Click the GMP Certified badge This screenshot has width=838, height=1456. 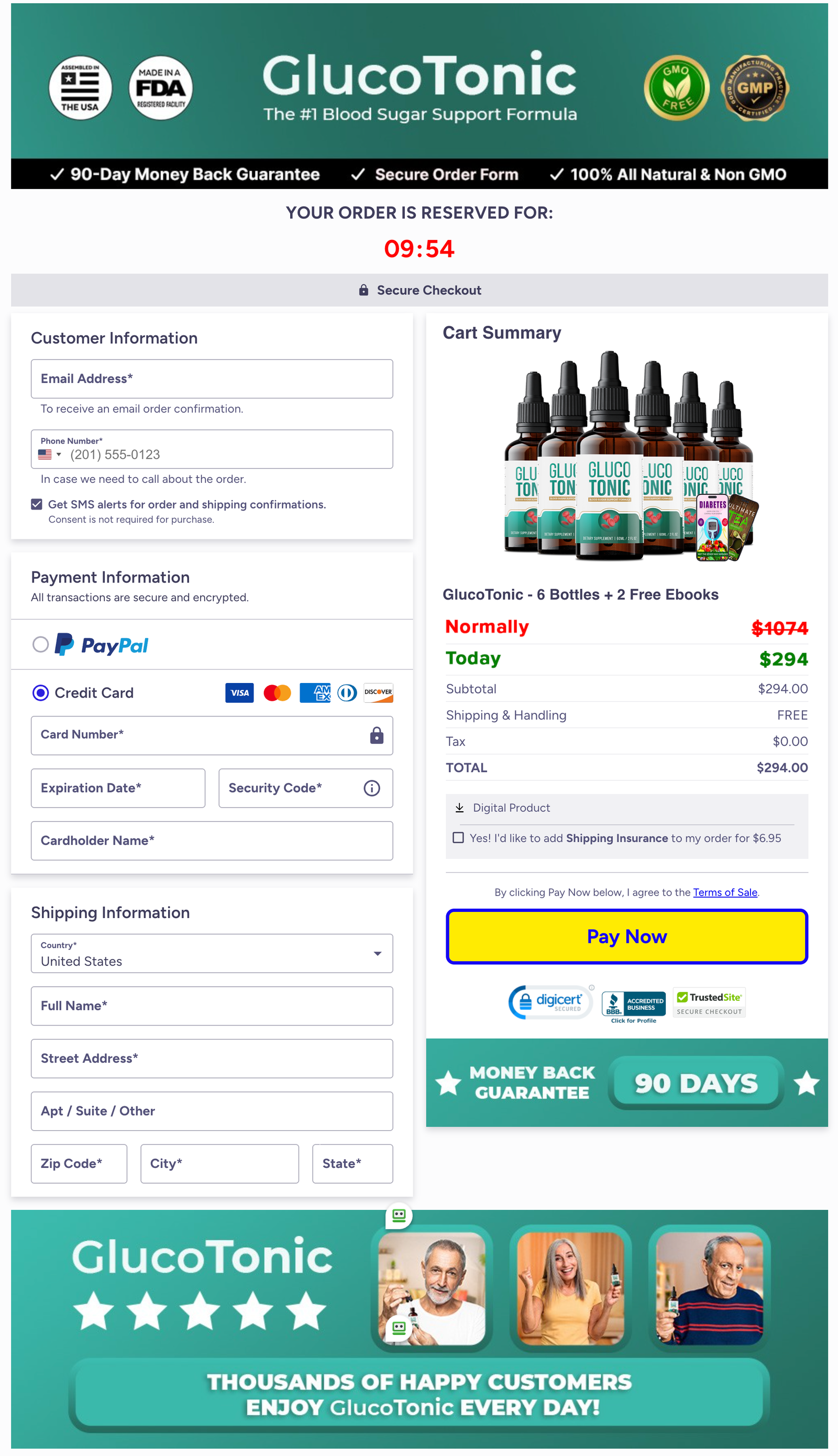point(755,88)
